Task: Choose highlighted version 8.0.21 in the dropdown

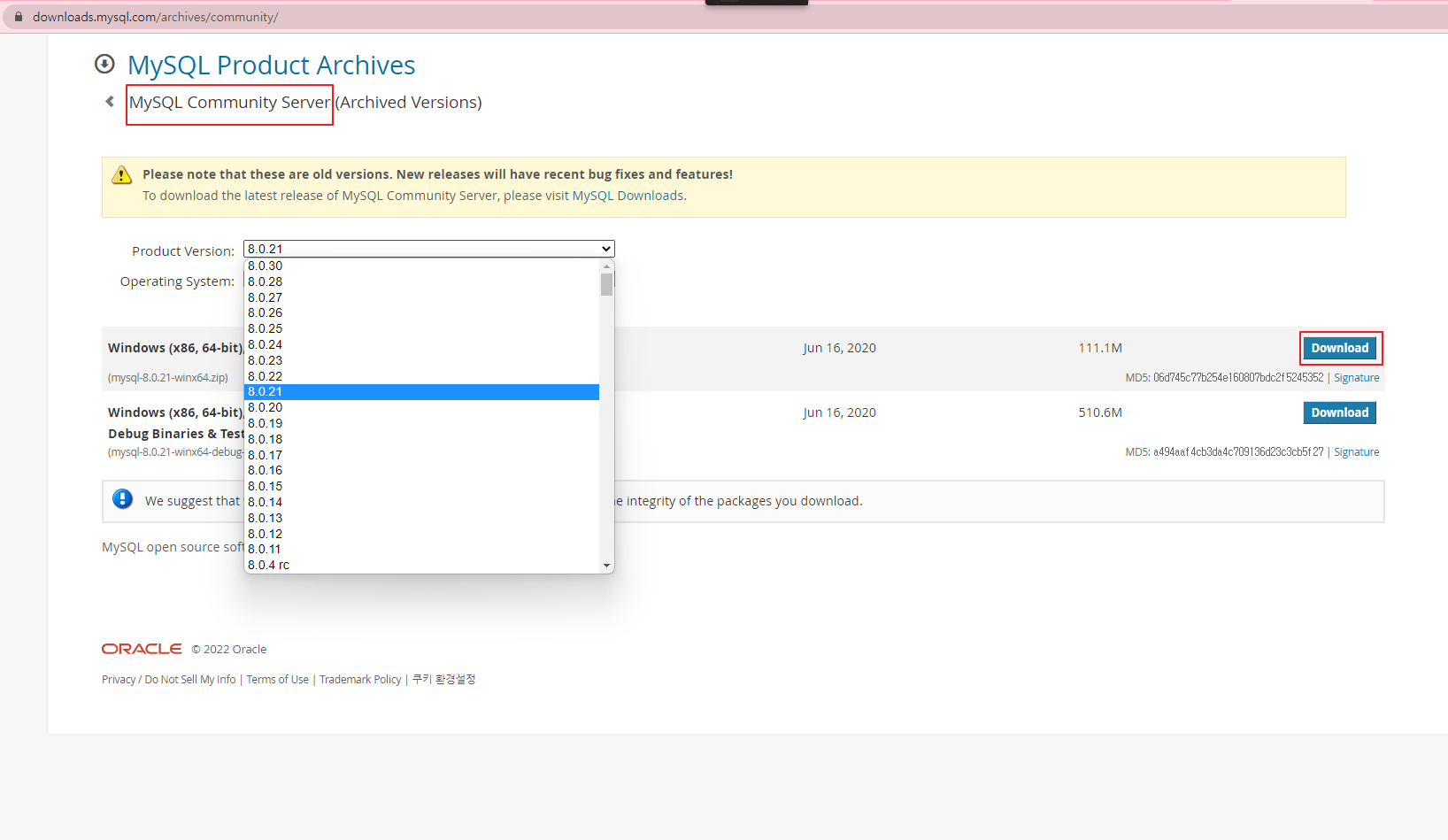Action: (421, 391)
